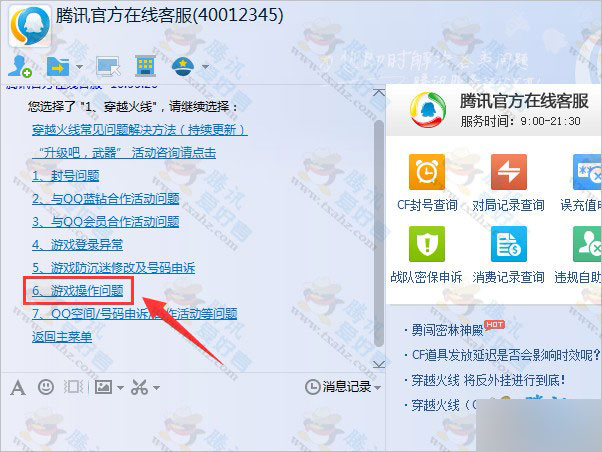Click the yellow building app icon
This screenshot has height=452, width=602.
pyautogui.click(x=146, y=66)
